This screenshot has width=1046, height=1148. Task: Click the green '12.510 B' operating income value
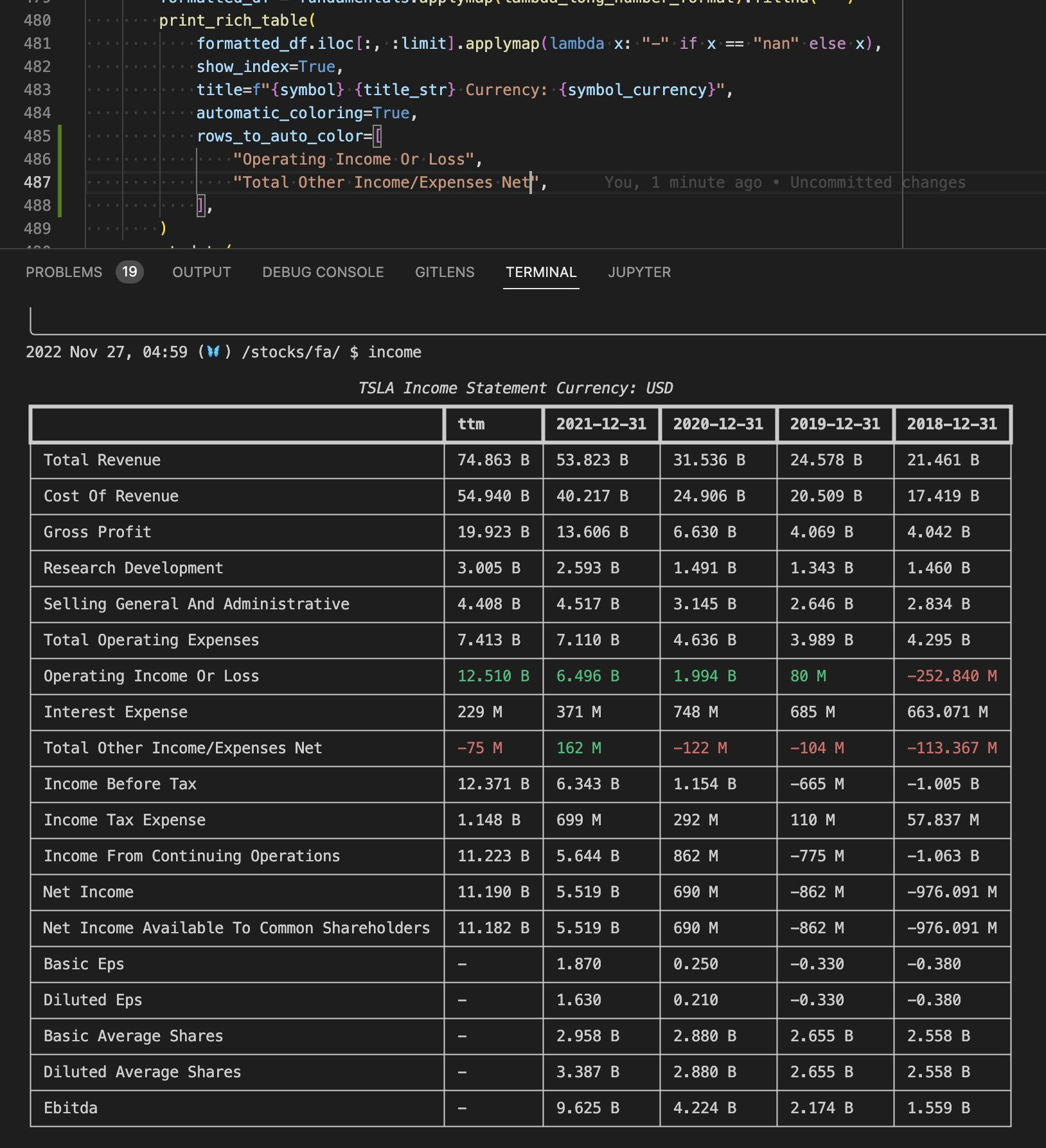coord(493,676)
